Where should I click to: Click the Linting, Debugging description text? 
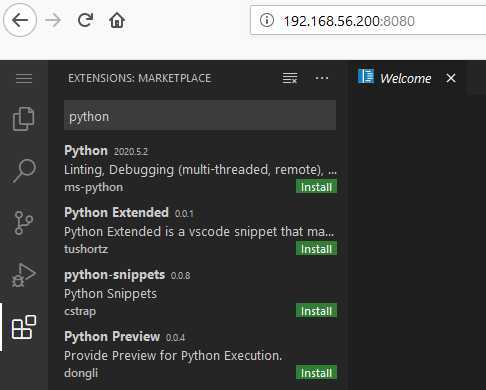[x=200, y=170]
